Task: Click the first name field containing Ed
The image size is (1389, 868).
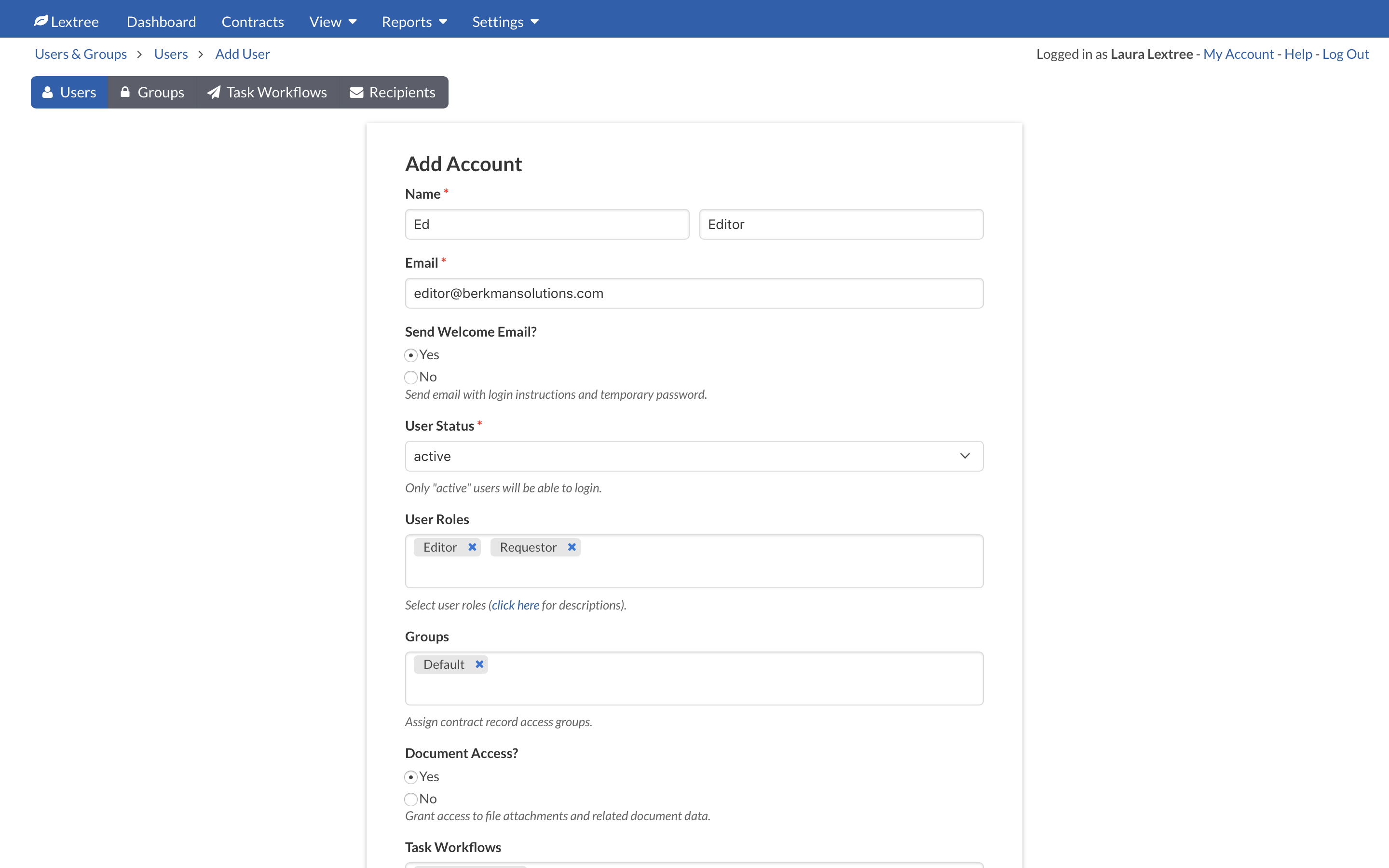Action: point(547,224)
